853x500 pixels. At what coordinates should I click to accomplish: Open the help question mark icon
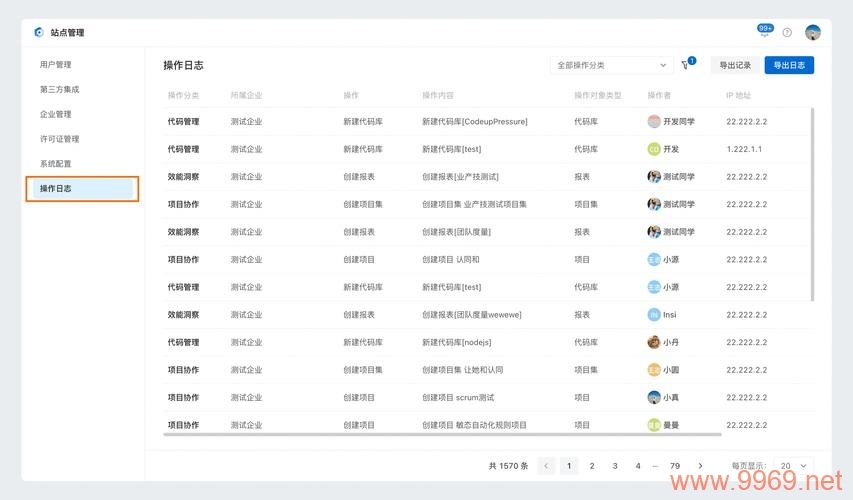pyautogui.click(x=787, y=33)
